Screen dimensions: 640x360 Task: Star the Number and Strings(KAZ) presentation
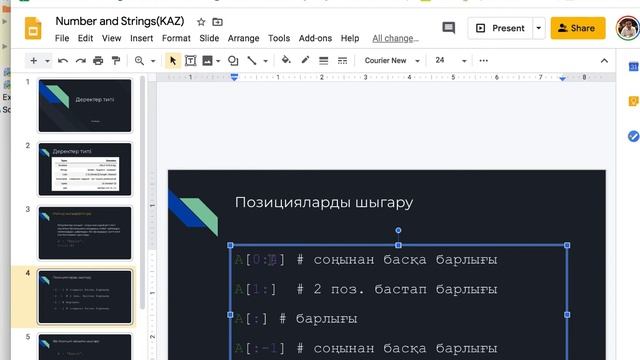point(201,22)
